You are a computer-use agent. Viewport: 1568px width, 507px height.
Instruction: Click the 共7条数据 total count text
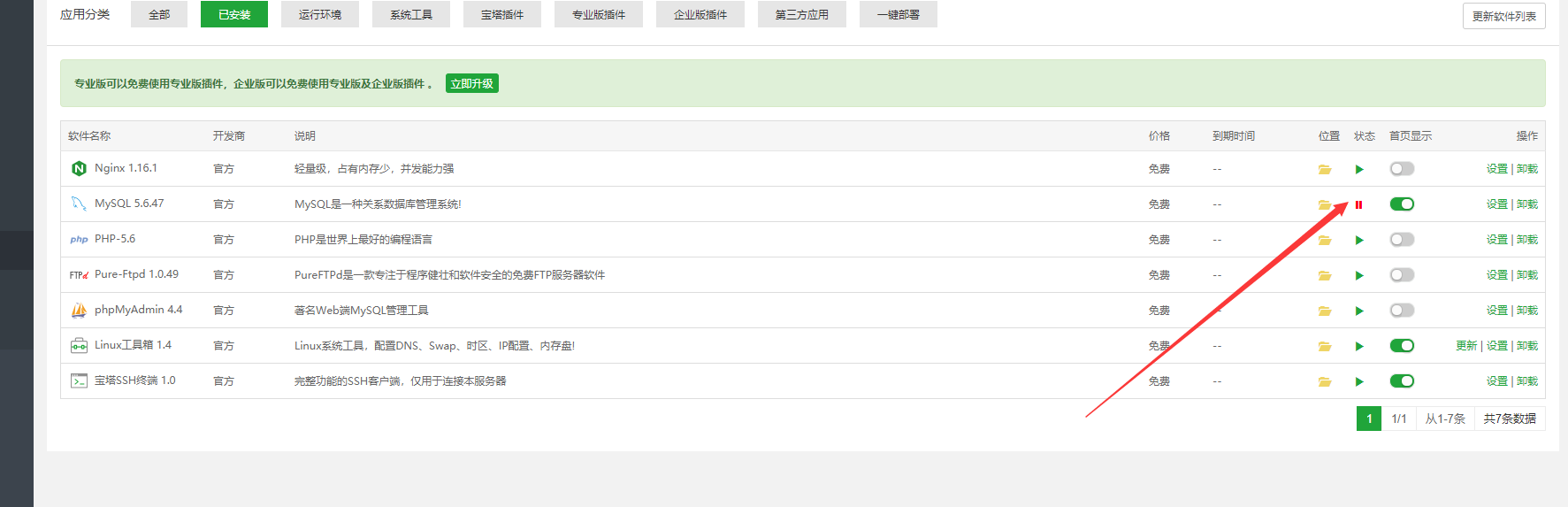pos(1510,419)
